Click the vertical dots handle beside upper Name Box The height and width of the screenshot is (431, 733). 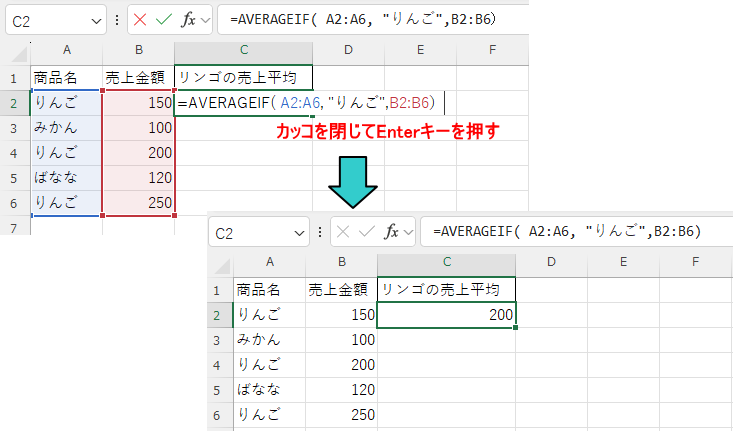click(119, 20)
